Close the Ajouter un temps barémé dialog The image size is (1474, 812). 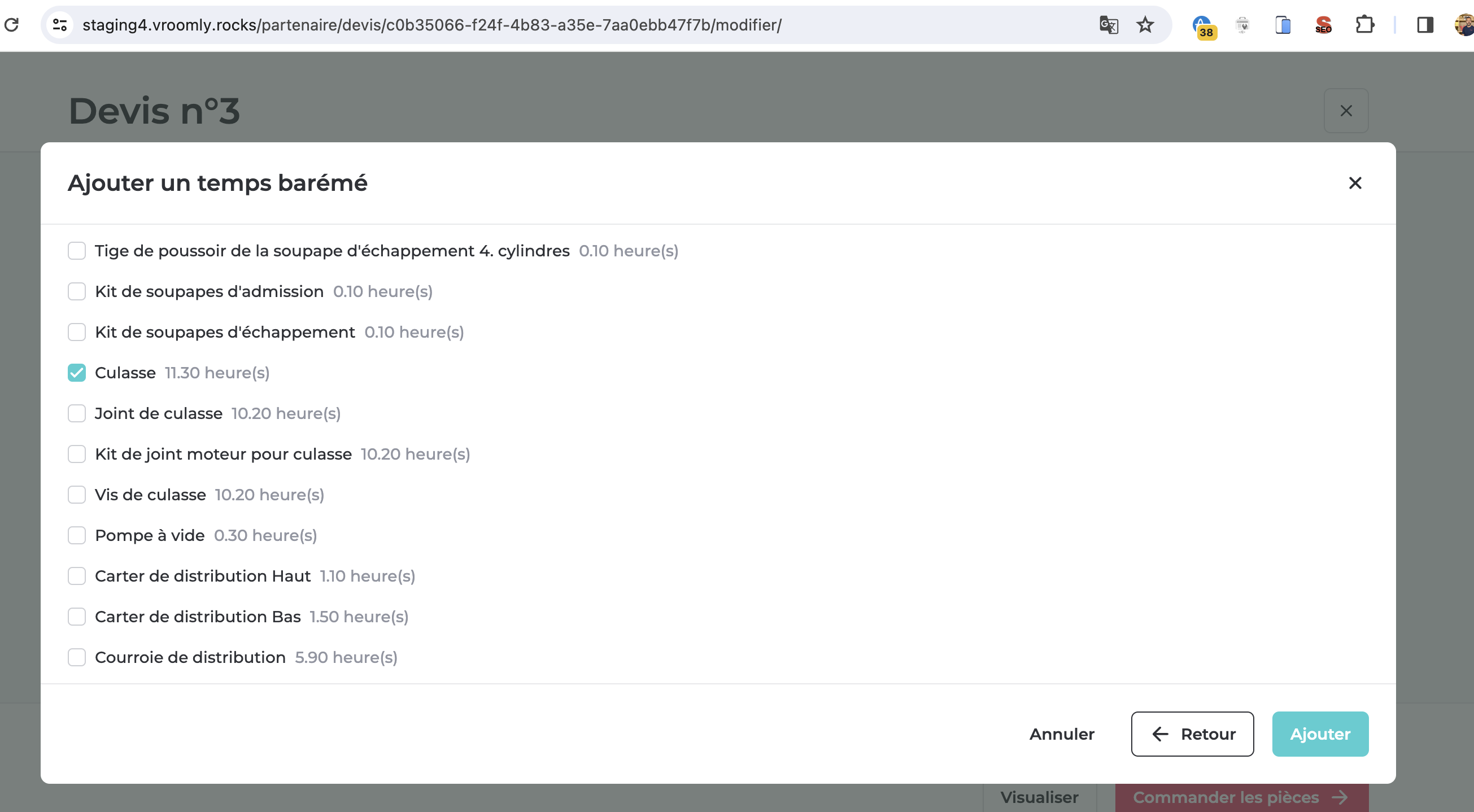click(1355, 183)
